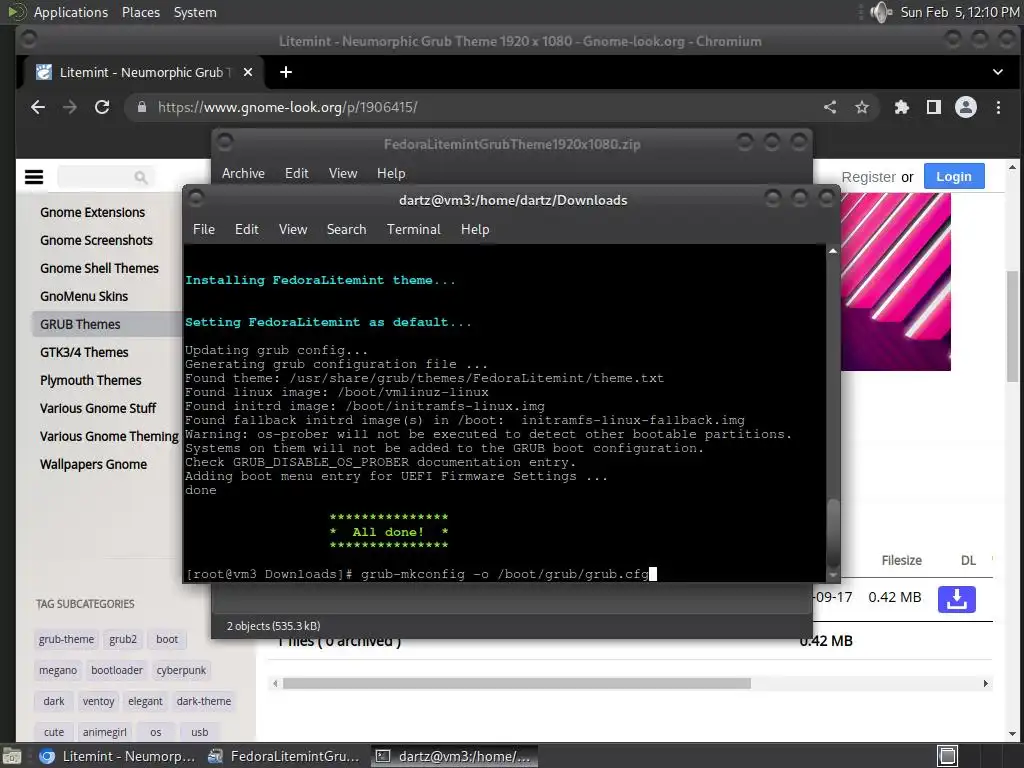The image size is (1024, 768).
Task: Click the Register link
Action: point(869,177)
